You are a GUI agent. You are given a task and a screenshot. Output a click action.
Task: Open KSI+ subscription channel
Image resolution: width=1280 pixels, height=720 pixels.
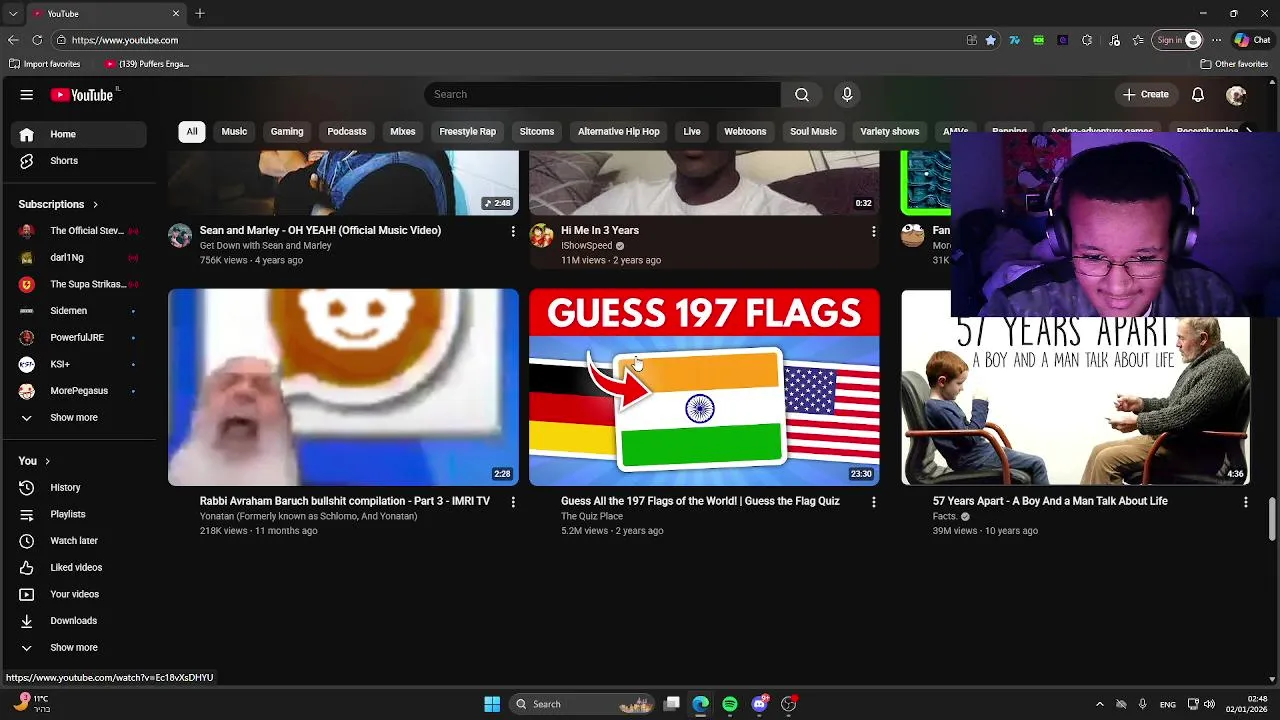[78, 364]
